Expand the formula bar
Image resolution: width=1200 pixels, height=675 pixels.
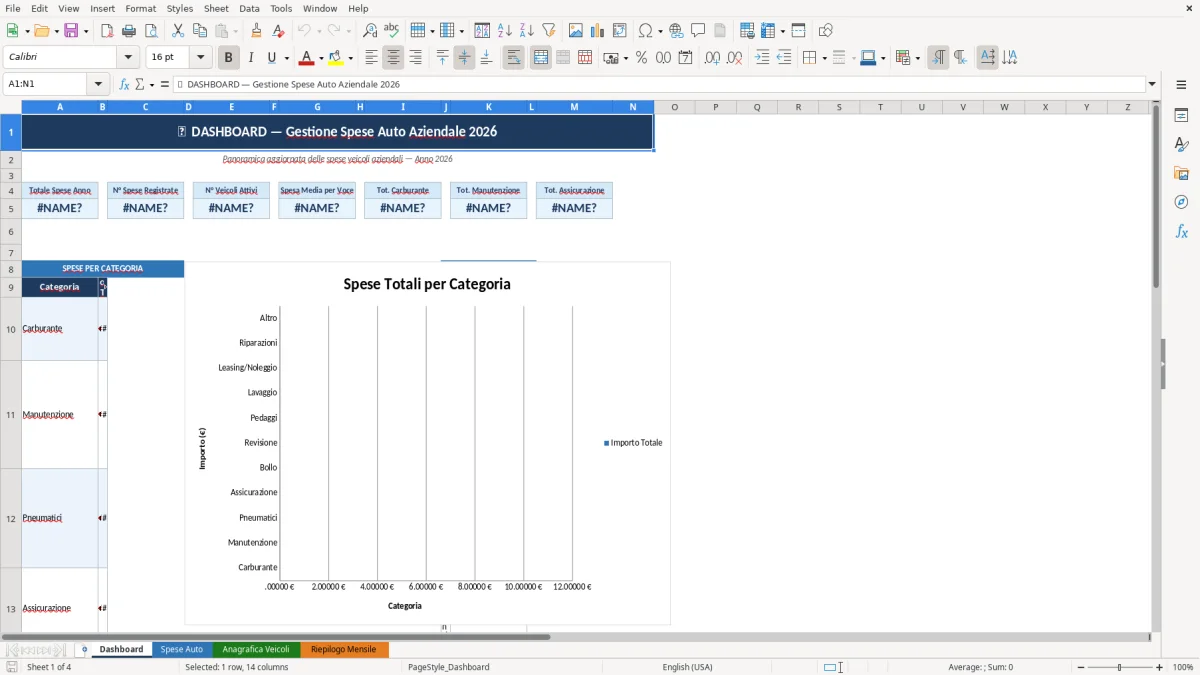pyautogui.click(x=1152, y=85)
